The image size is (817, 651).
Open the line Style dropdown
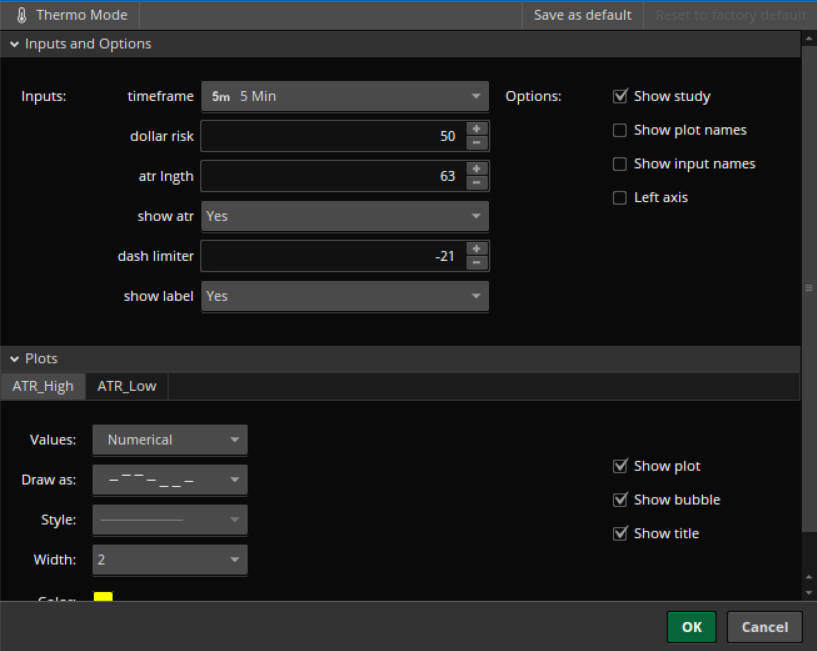(170, 520)
